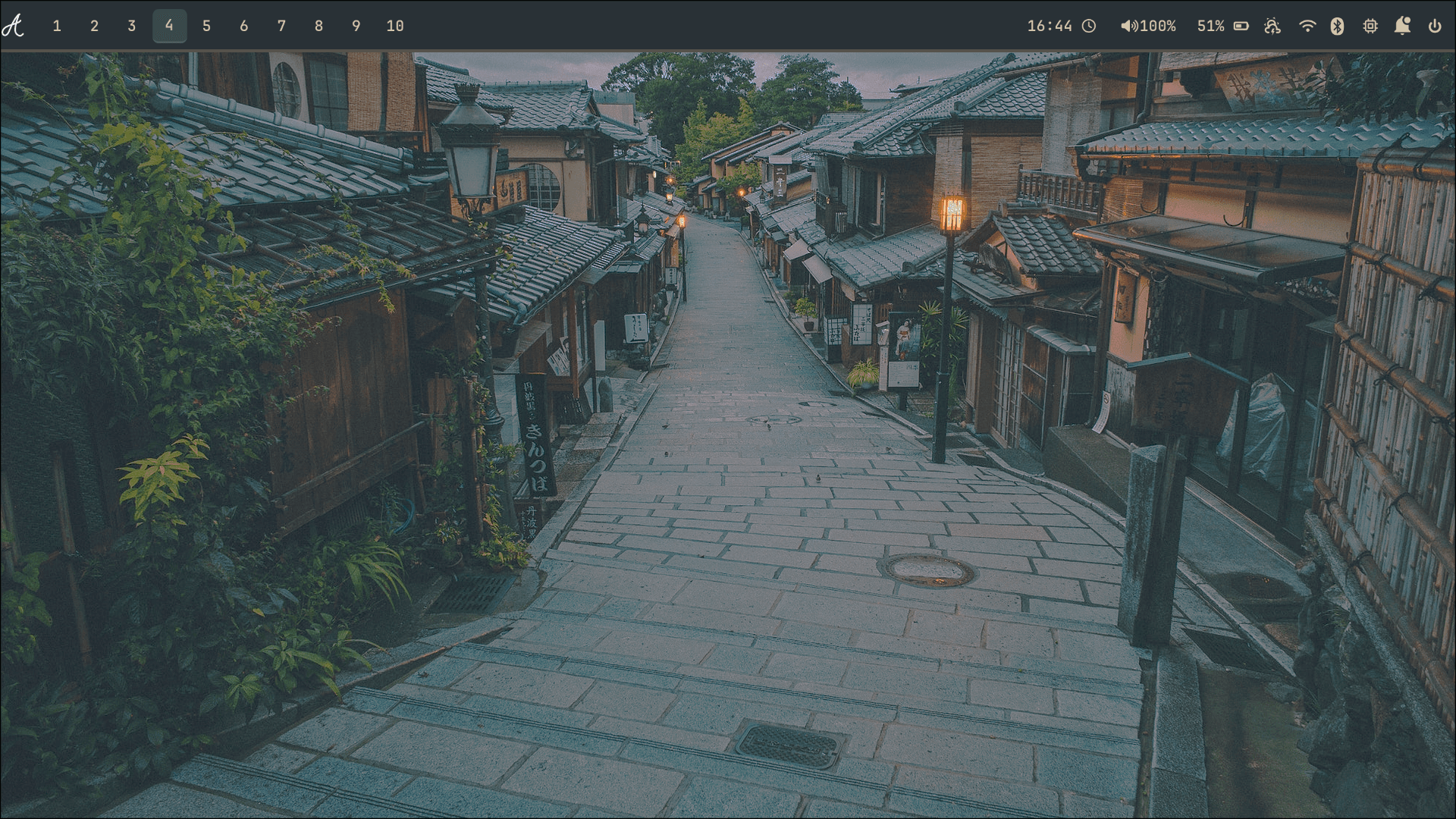Click the battery icon
This screenshot has height=819, width=1456.
tap(1241, 26)
